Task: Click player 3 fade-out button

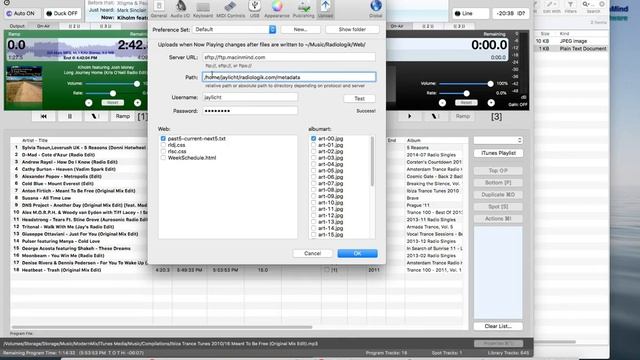Action: point(436,116)
